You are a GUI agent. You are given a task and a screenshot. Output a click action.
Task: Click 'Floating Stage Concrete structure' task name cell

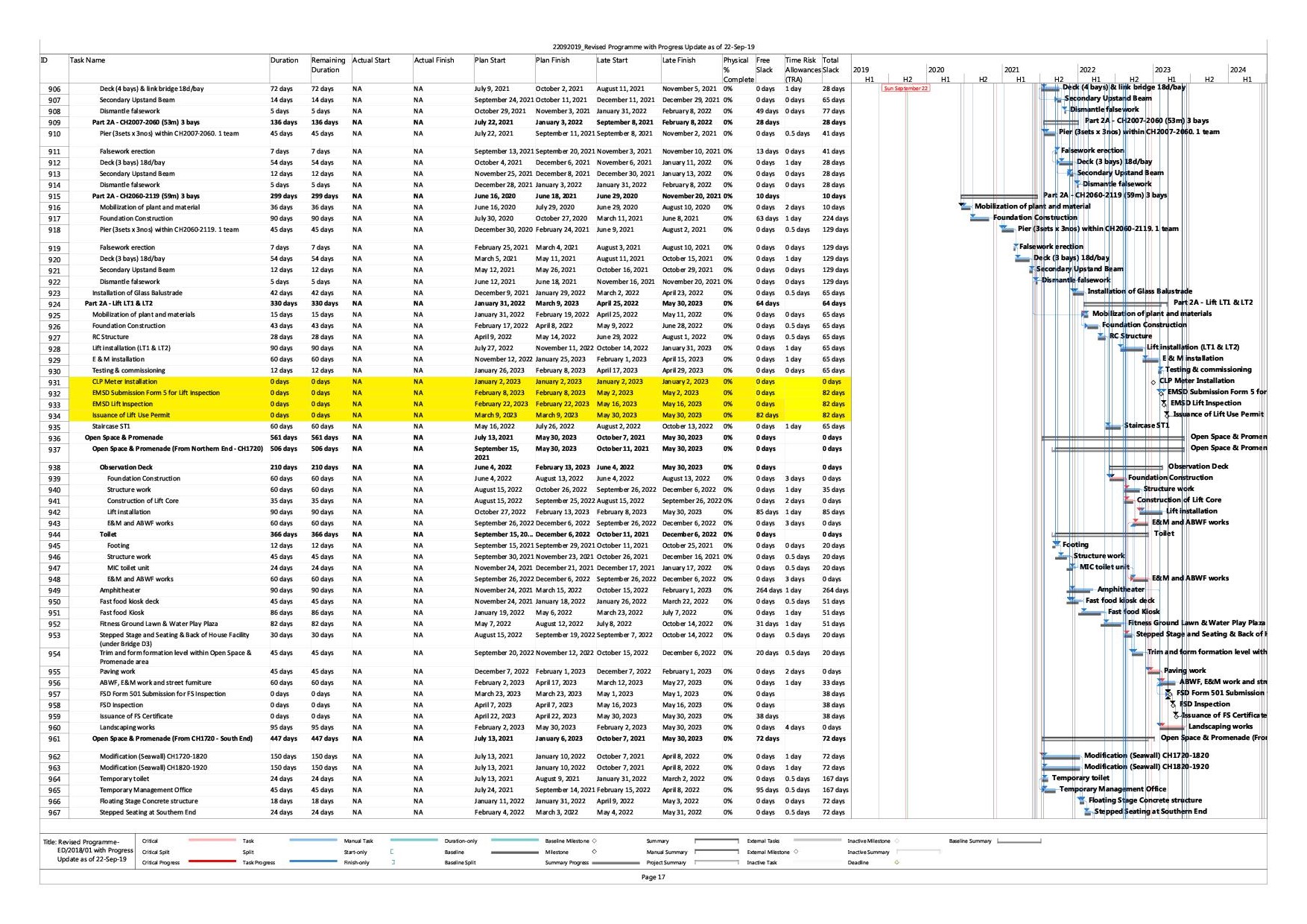coord(149,802)
